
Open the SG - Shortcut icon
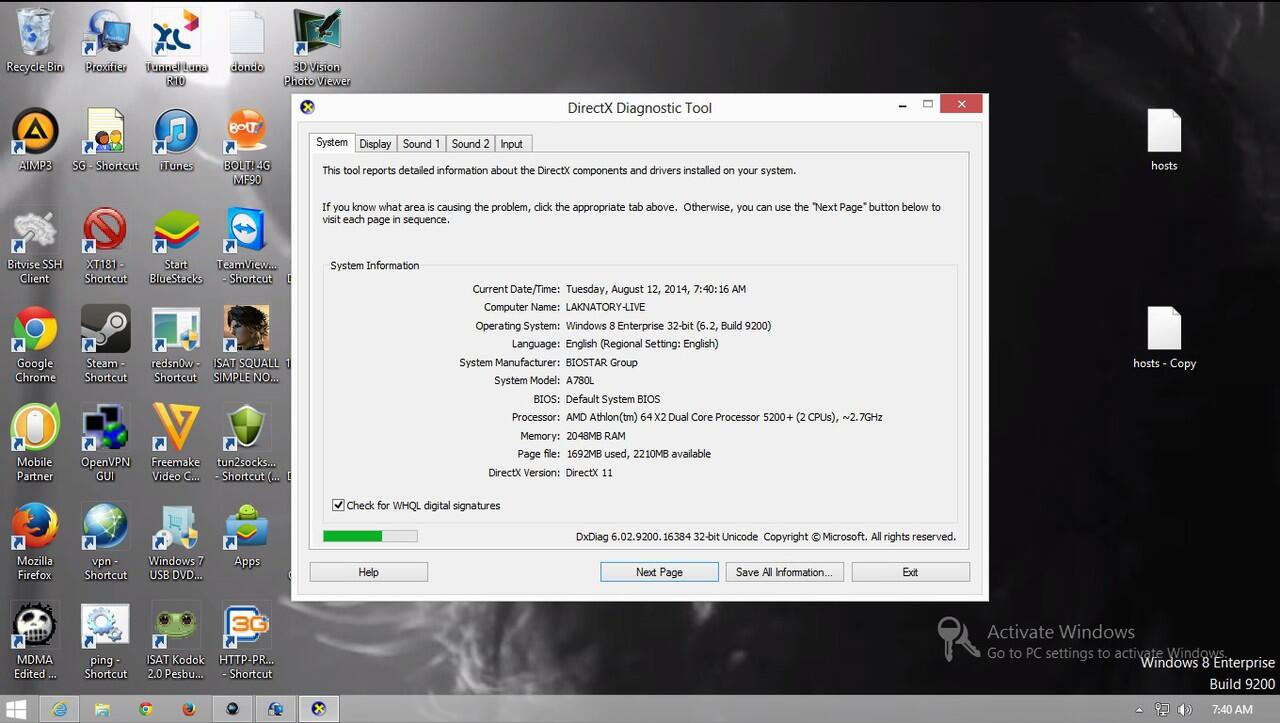coord(106,140)
